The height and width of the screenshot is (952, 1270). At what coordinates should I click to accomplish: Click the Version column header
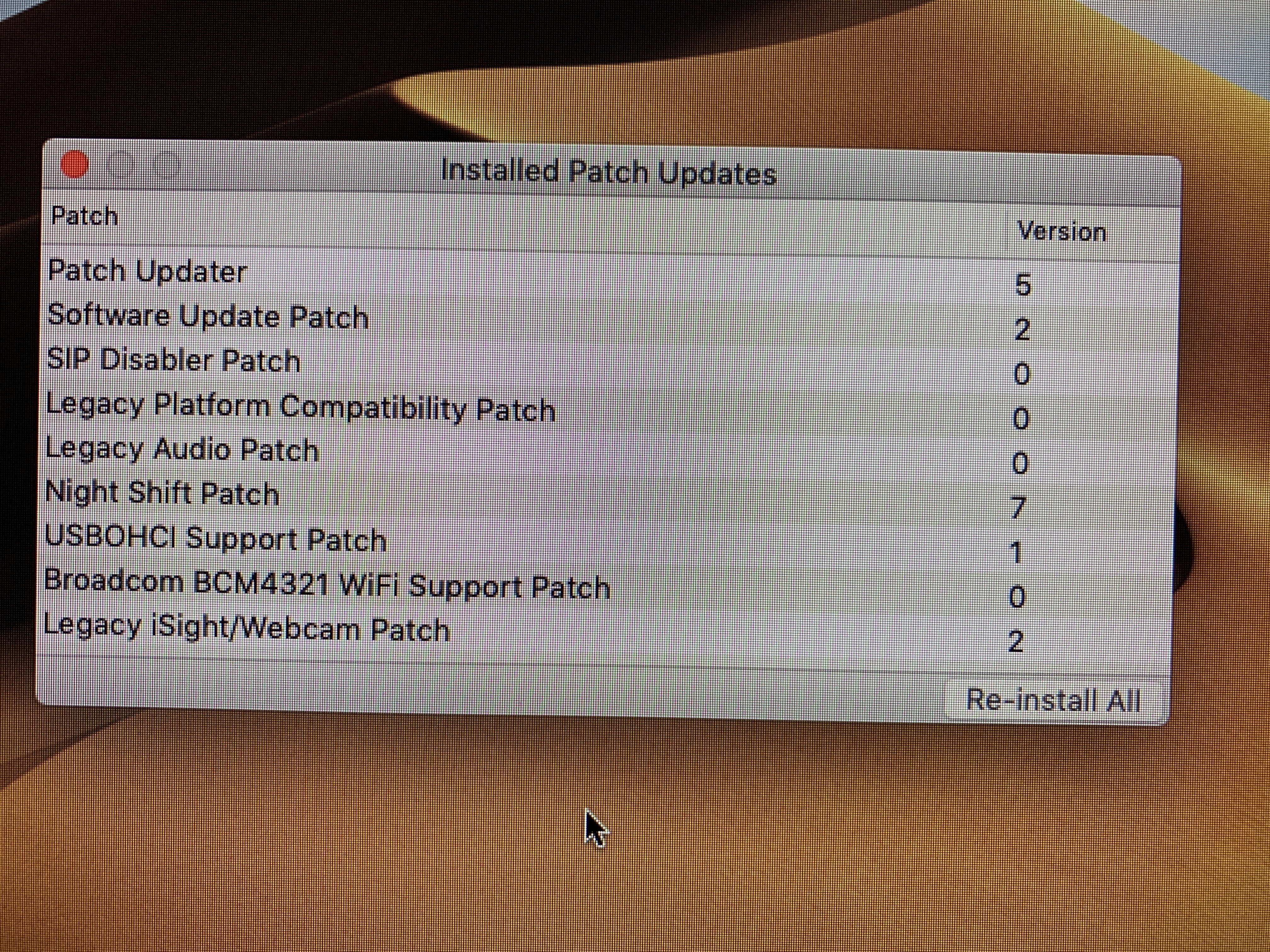tap(1061, 232)
